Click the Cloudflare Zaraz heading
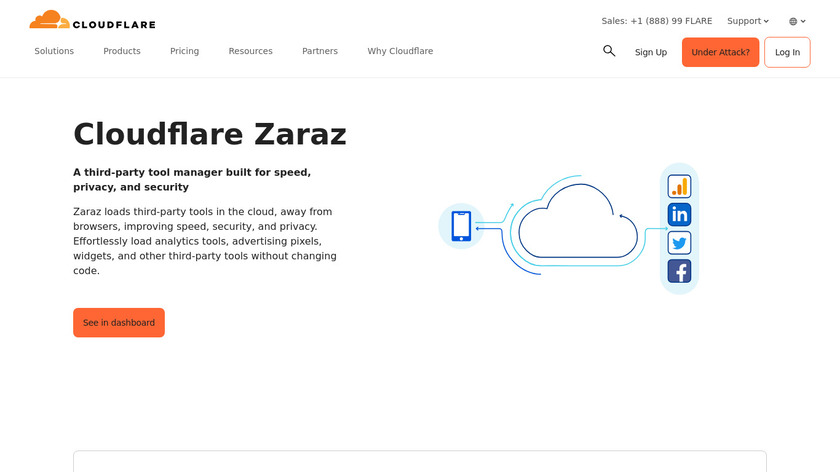840x472 pixels. pos(210,134)
